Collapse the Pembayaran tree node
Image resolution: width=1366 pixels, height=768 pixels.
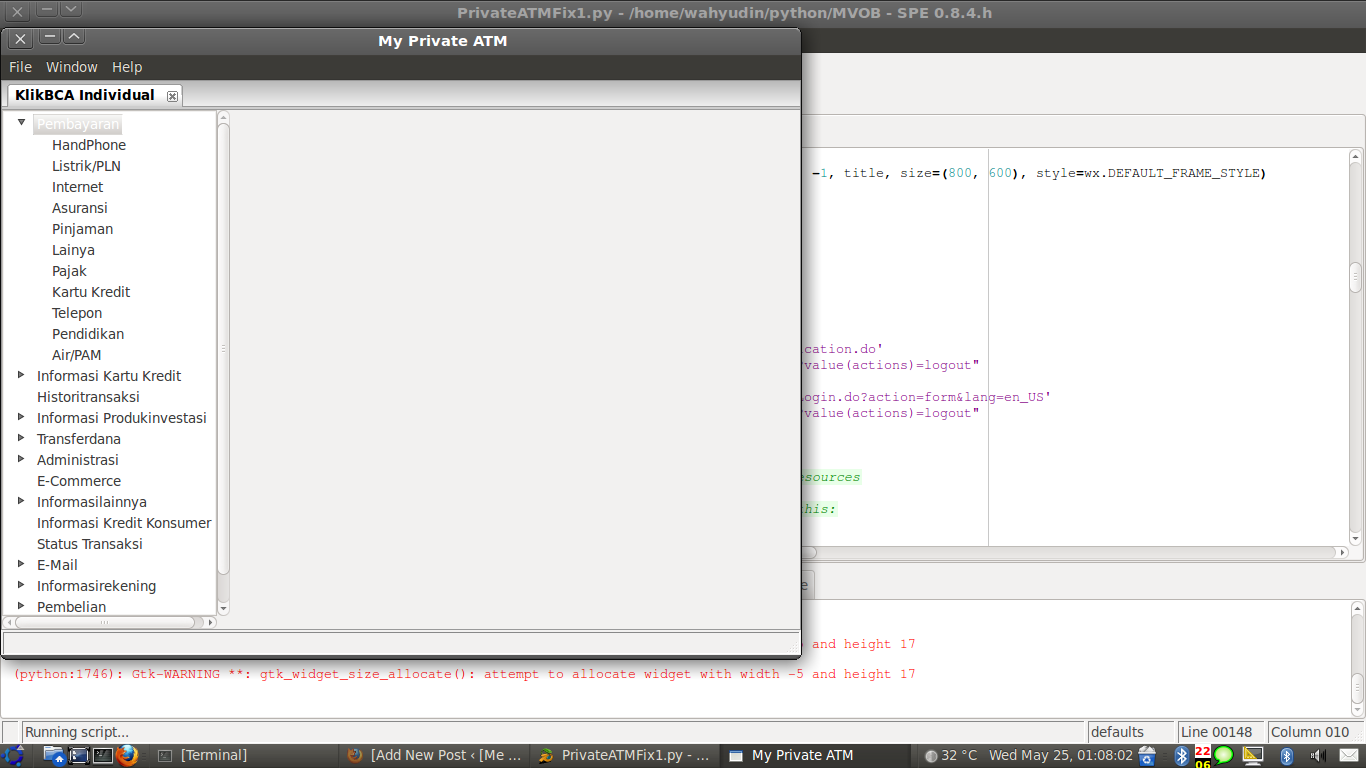point(22,123)
